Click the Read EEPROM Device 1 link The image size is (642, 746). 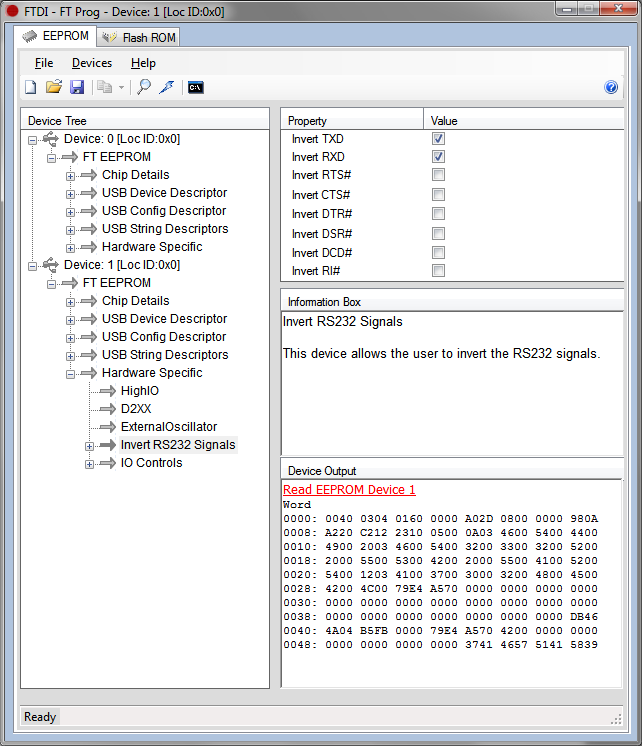coord(349,490)
